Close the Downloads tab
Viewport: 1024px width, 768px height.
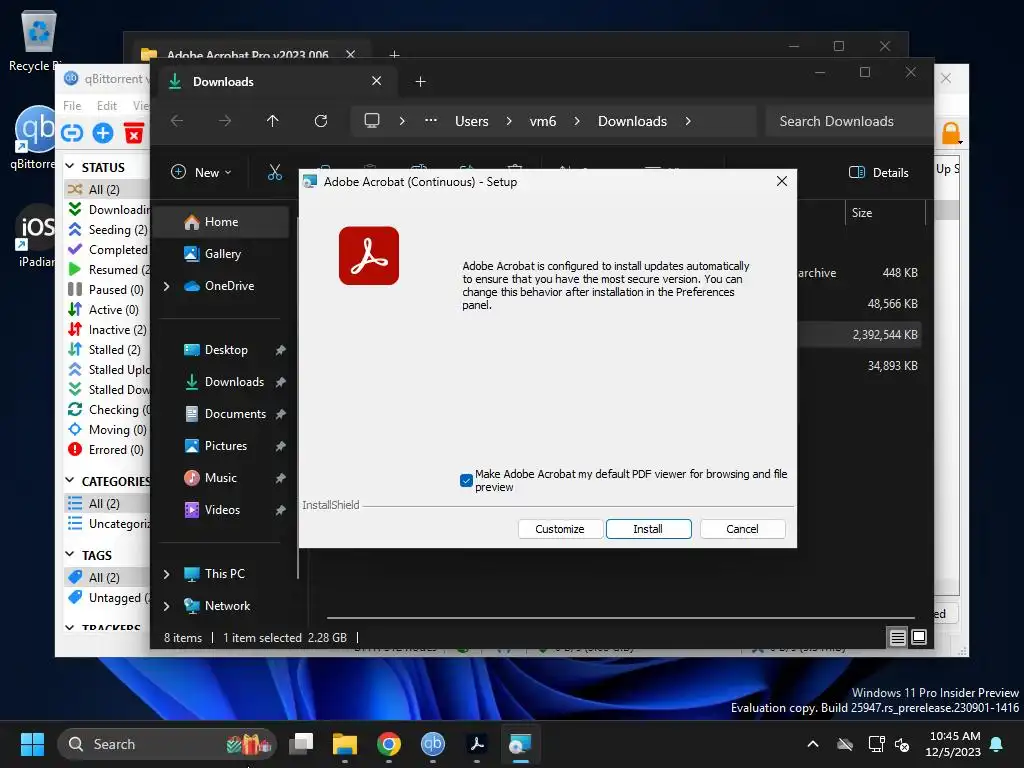tap(376, 81)
